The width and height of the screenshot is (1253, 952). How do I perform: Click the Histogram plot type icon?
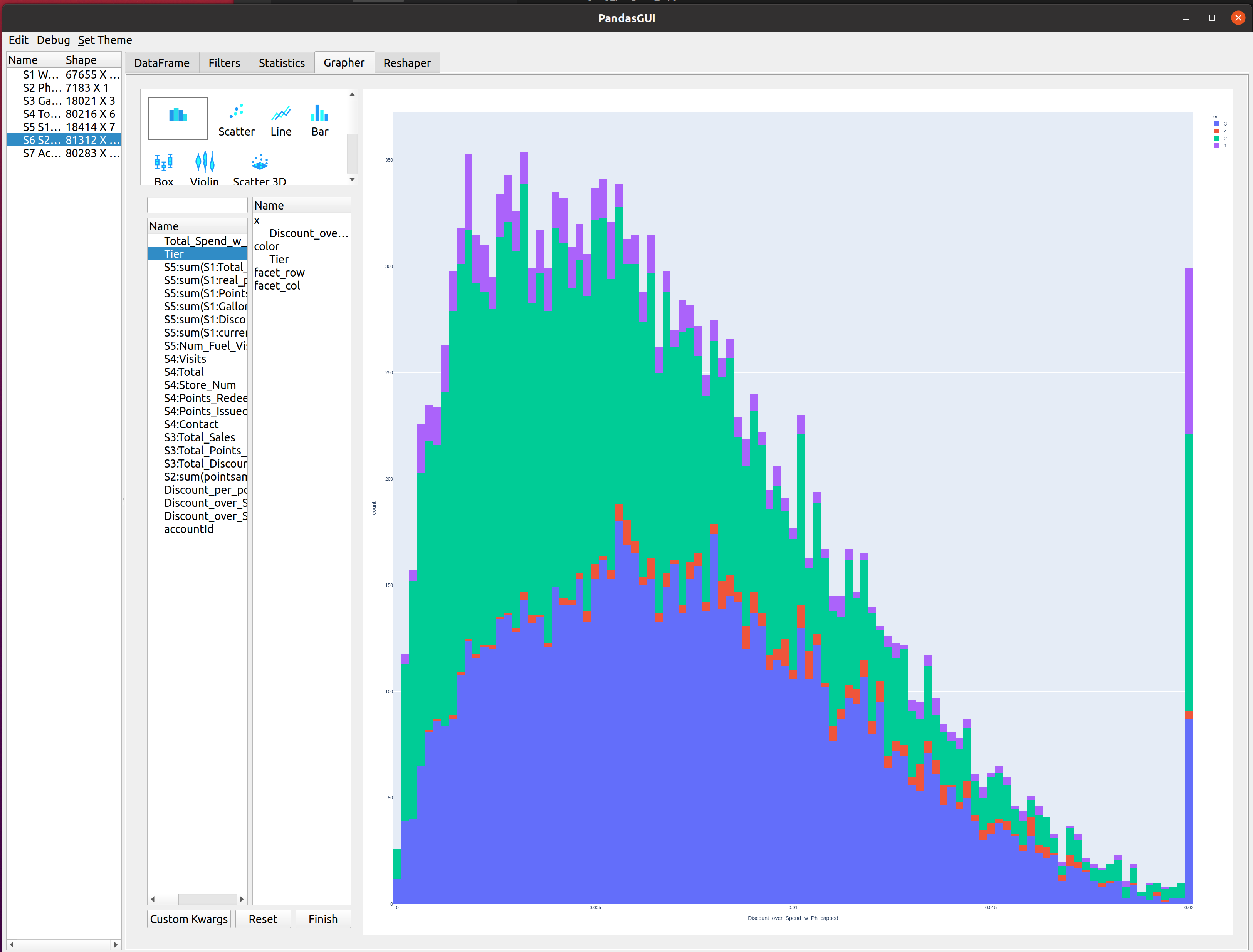pos(178,118)
